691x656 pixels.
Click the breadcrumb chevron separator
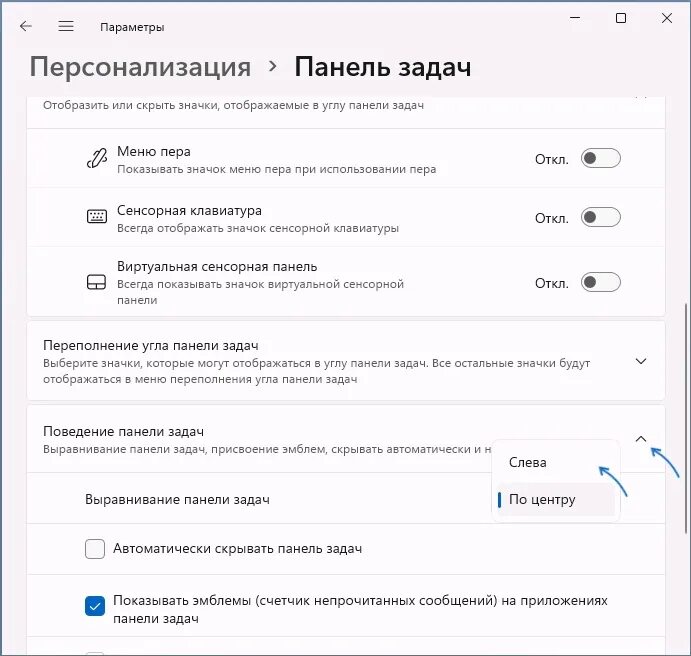point(273,67)
